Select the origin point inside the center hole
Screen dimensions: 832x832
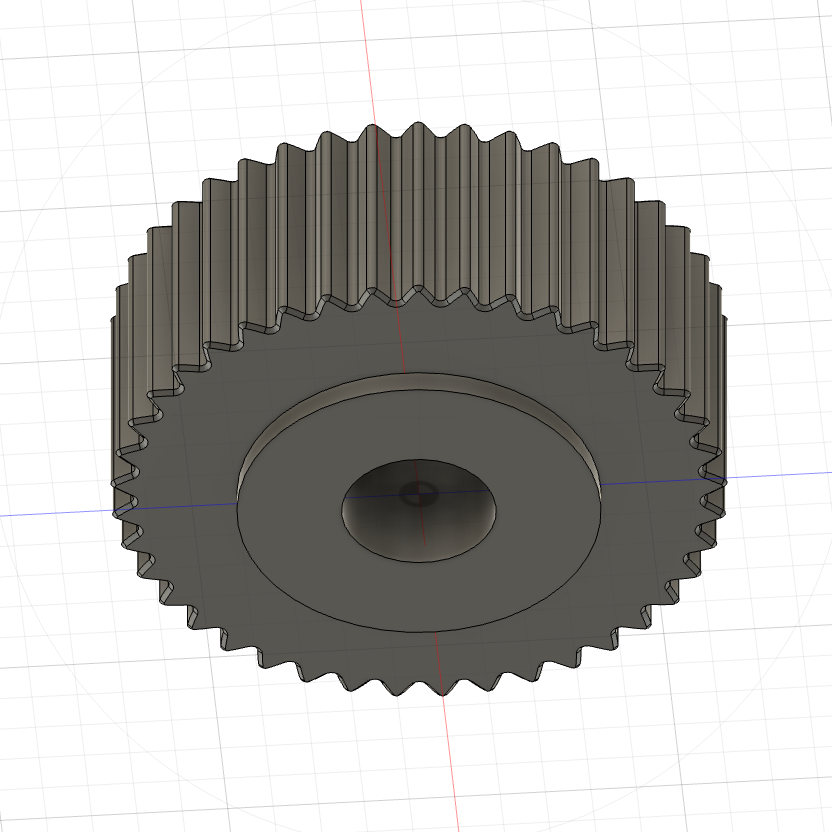419,494
